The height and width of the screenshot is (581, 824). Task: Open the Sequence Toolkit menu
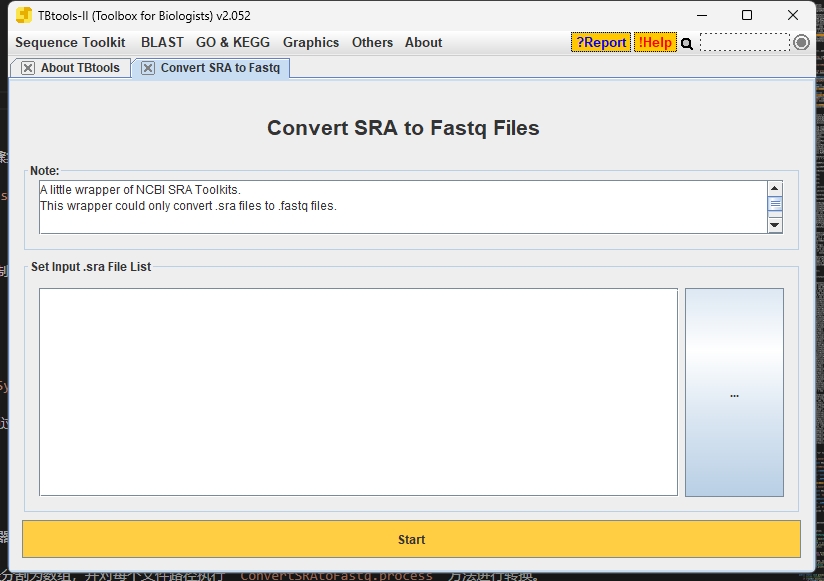pyautogui.click(x=70, y=42)
